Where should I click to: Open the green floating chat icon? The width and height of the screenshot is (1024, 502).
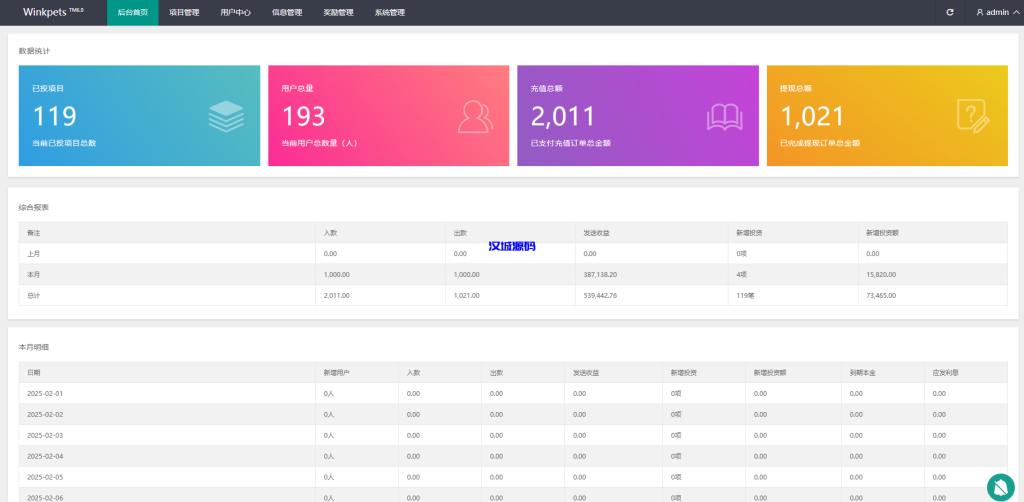[x=1000, y=486]
